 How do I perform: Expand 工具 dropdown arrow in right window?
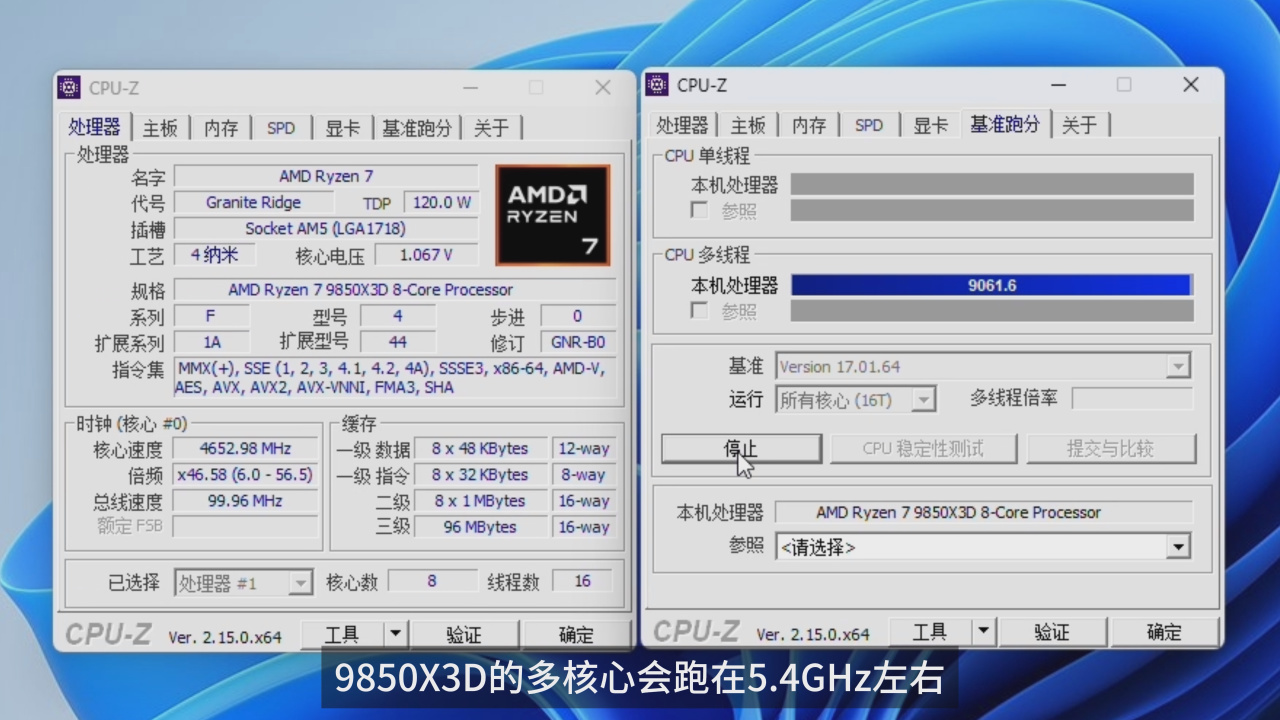(x=984, y=632)
